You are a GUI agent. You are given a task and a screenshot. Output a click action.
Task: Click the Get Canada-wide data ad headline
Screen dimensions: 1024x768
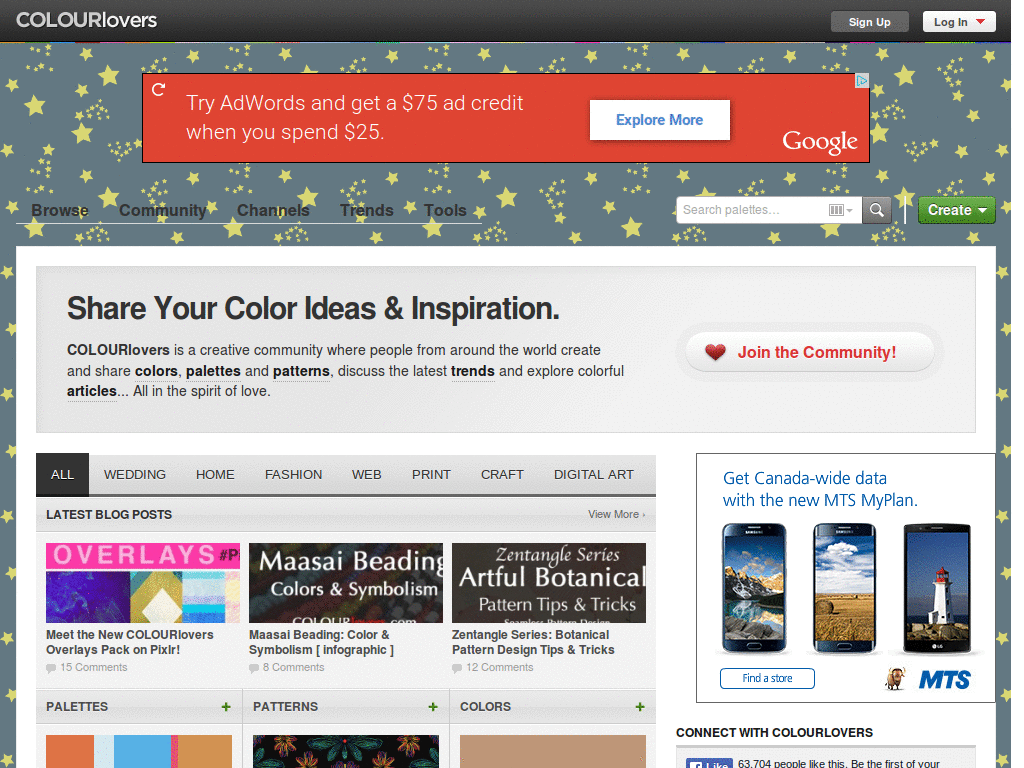820,489
